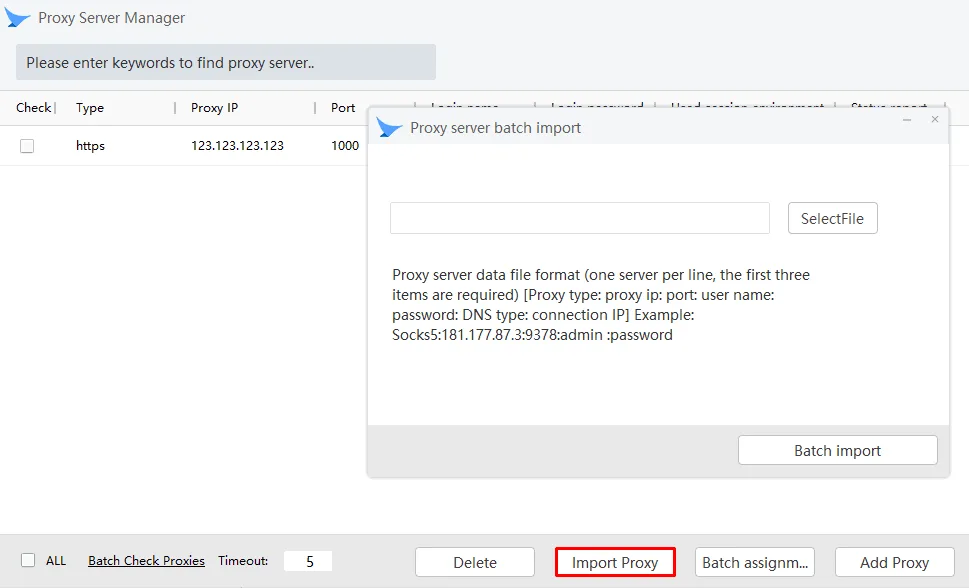Click the Import Proxy button
Image resolution: width=969 pixels, height=588 pixels.
(615, 562)
